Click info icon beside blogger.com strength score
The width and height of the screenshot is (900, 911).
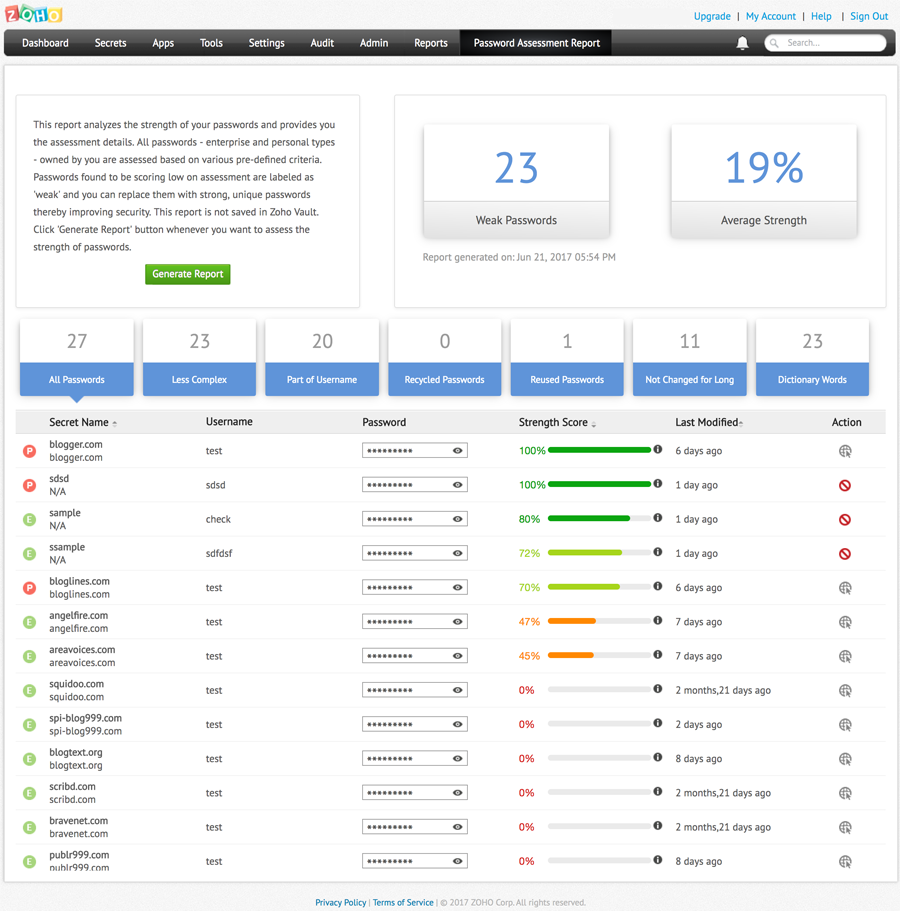(x=658, y=450)
